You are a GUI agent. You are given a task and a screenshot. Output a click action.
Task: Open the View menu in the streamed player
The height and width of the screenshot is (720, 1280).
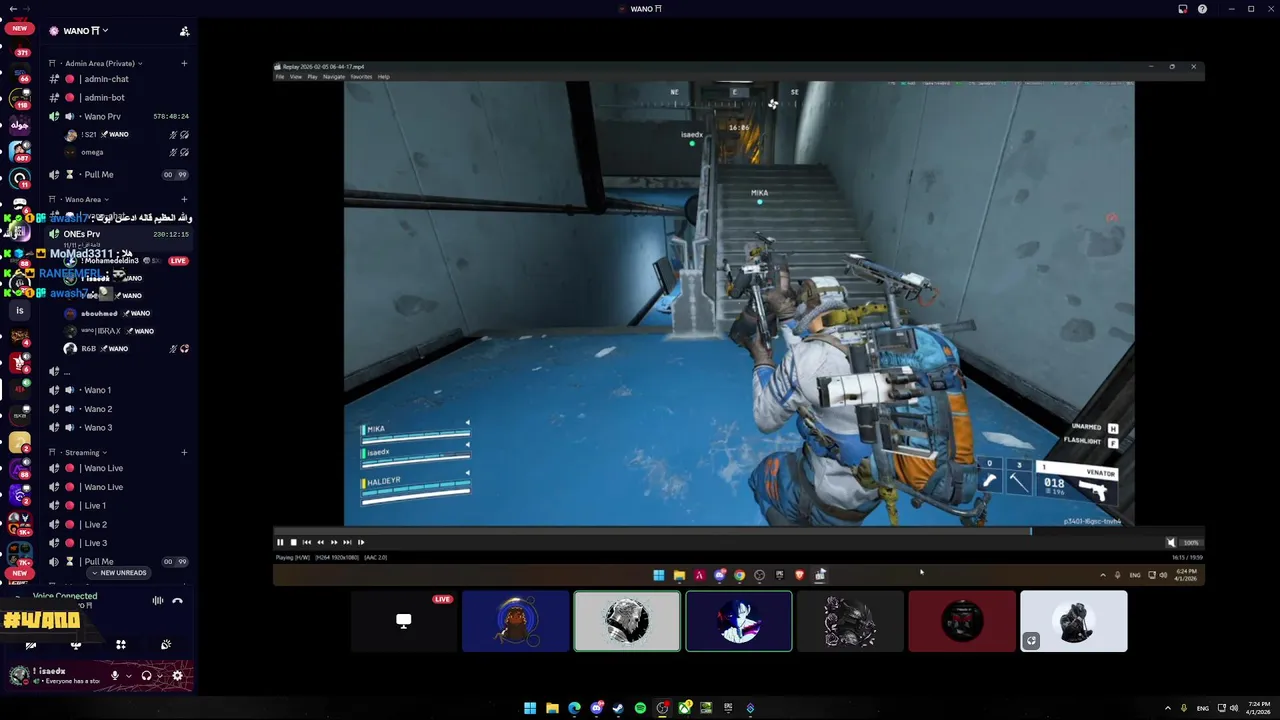tap(296, 77)
